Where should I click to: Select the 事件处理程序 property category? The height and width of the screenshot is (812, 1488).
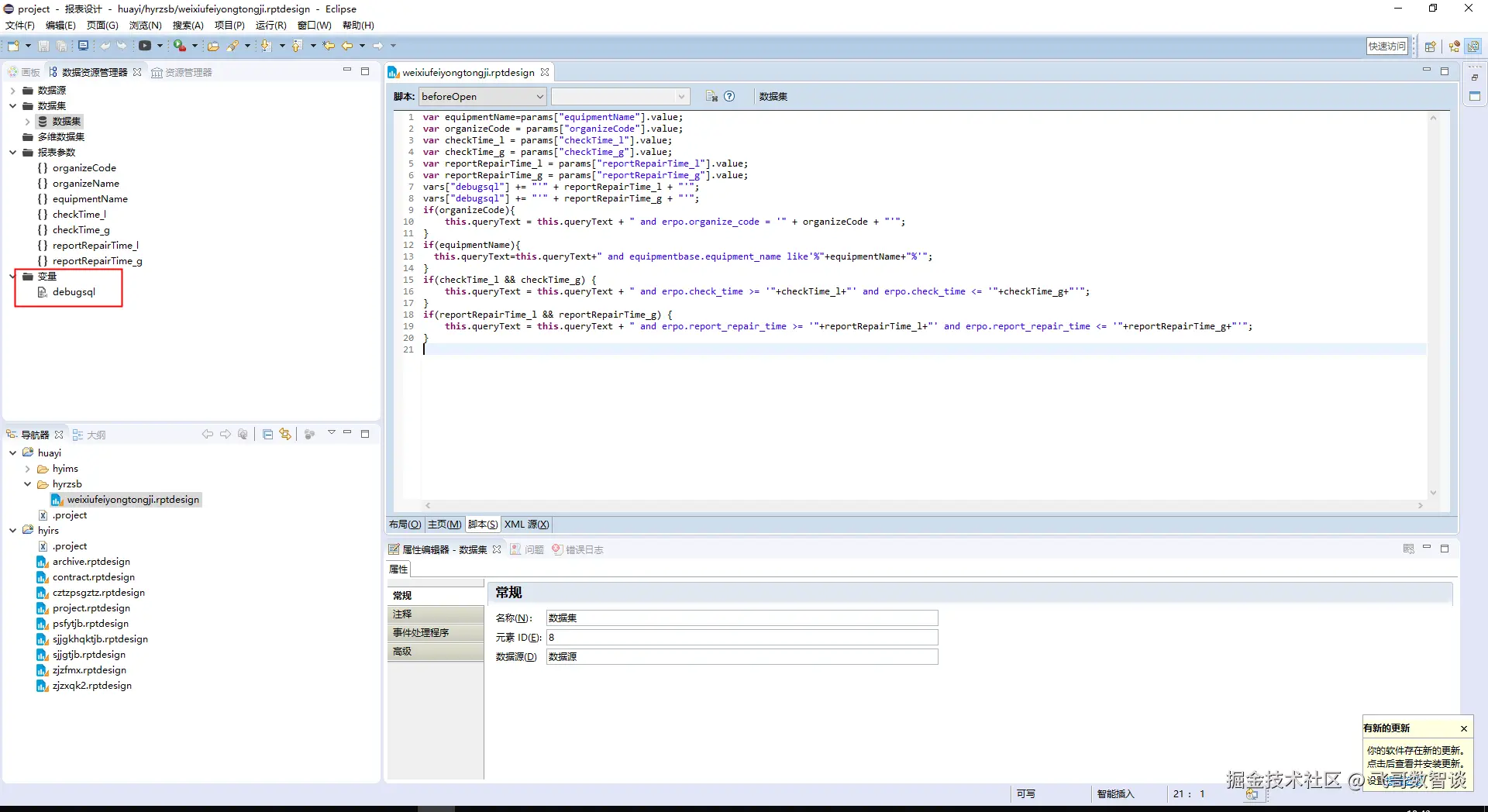[x=421, y=633]
